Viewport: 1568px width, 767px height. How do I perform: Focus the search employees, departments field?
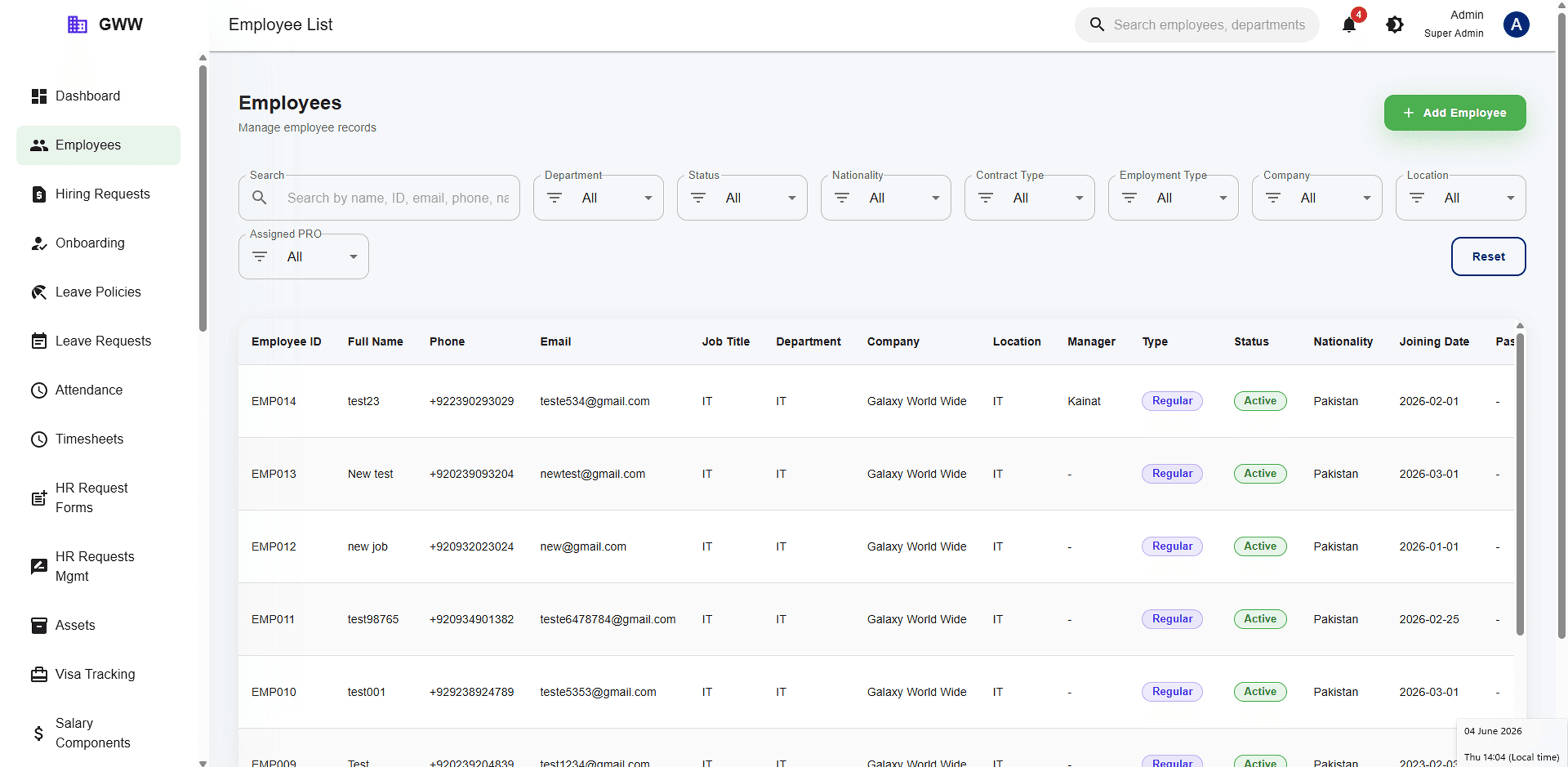(1197, 25)
